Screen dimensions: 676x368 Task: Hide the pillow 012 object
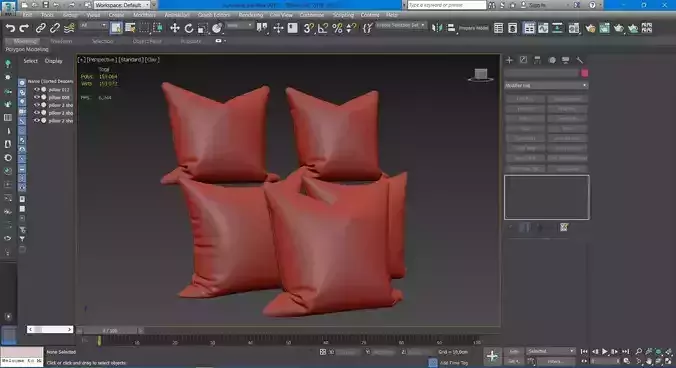(x=37, y=90)
